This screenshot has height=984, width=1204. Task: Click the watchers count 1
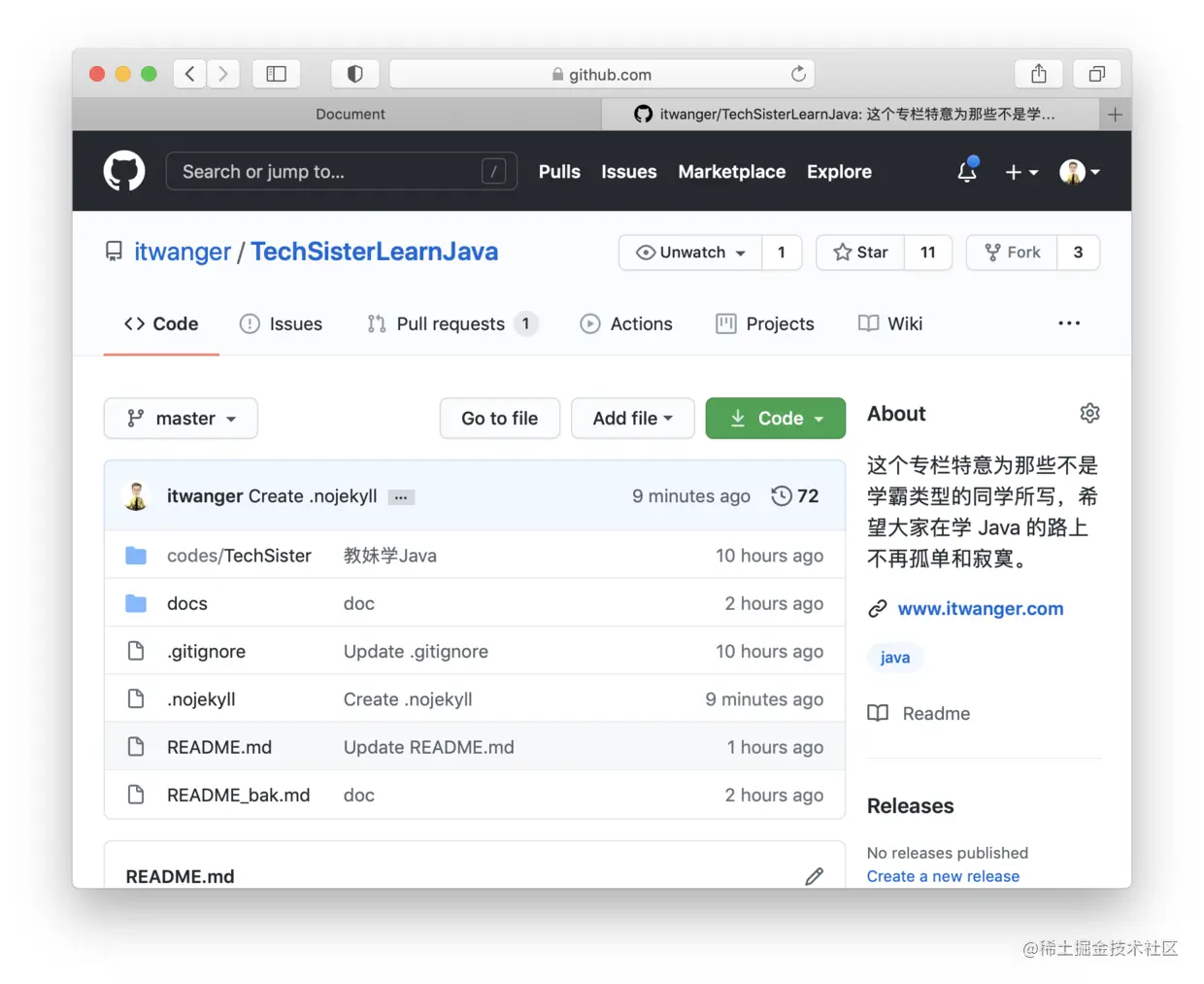(782, 253)
